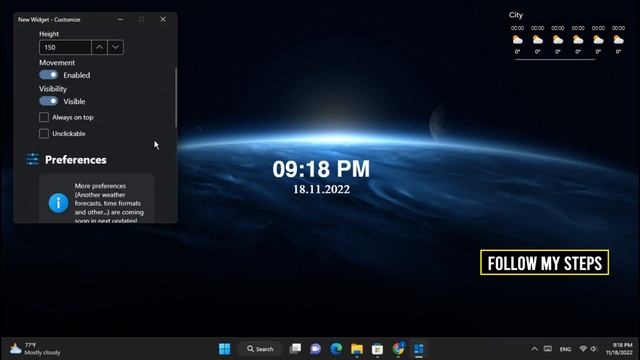
Task: Open Task View from the taskbar
Action: click(x=295, y=349)
